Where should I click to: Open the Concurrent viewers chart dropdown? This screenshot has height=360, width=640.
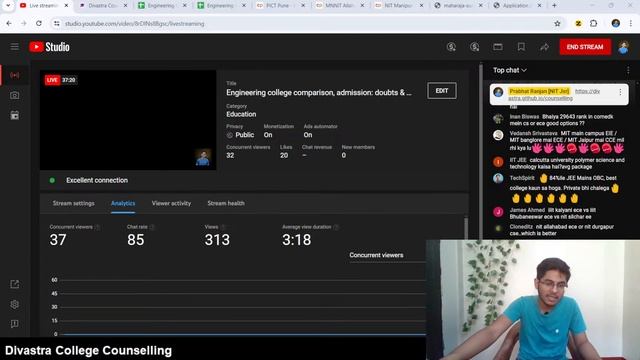click(387, 256)
